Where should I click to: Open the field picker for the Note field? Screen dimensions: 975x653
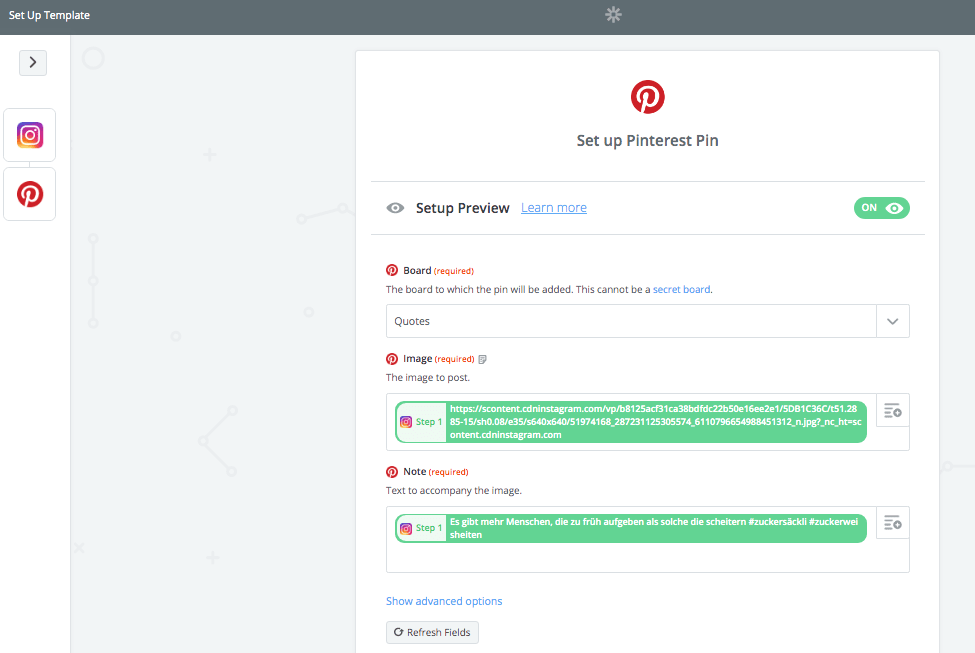[892, 522]
